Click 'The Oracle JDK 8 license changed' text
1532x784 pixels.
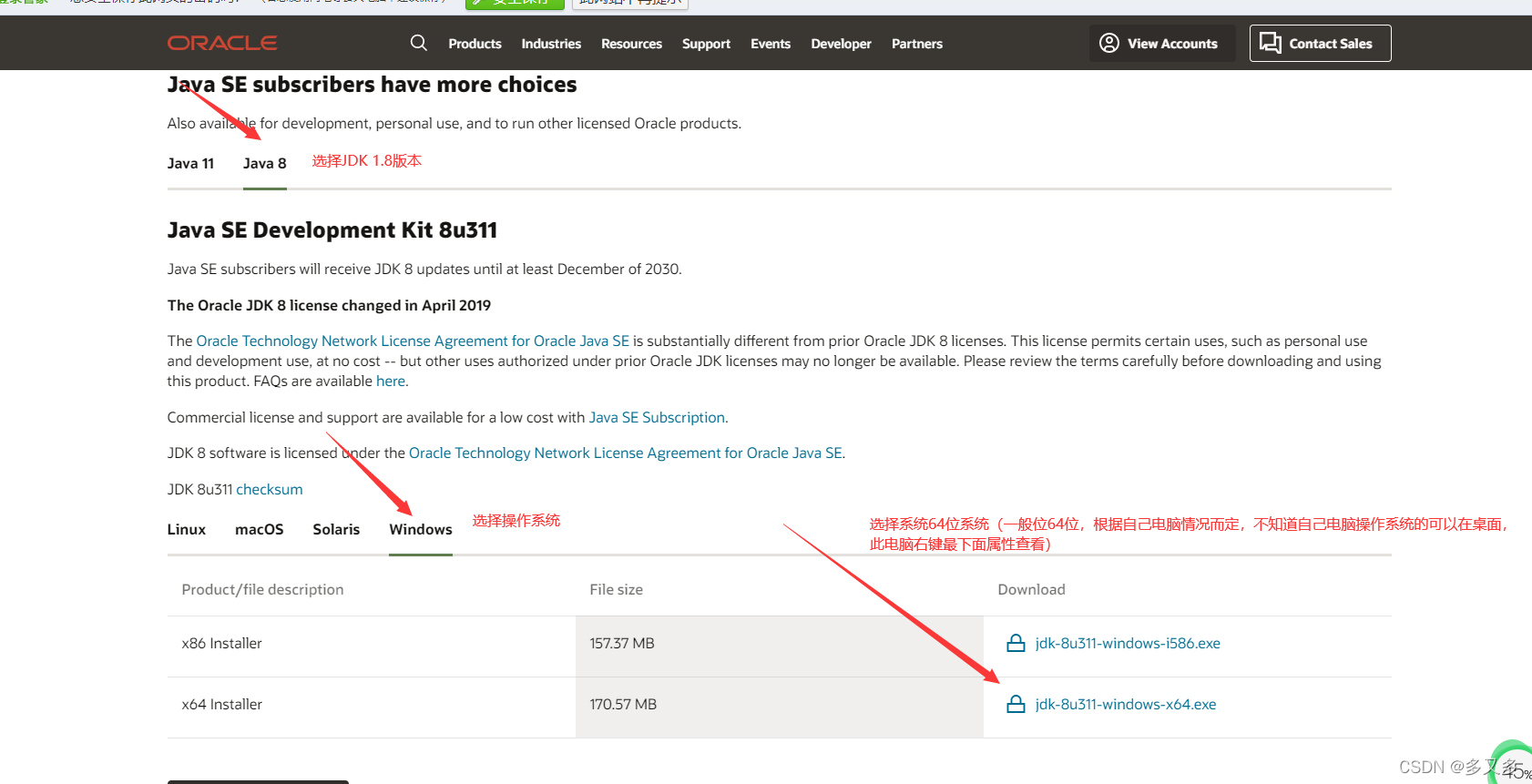click(x=329, y=306)
